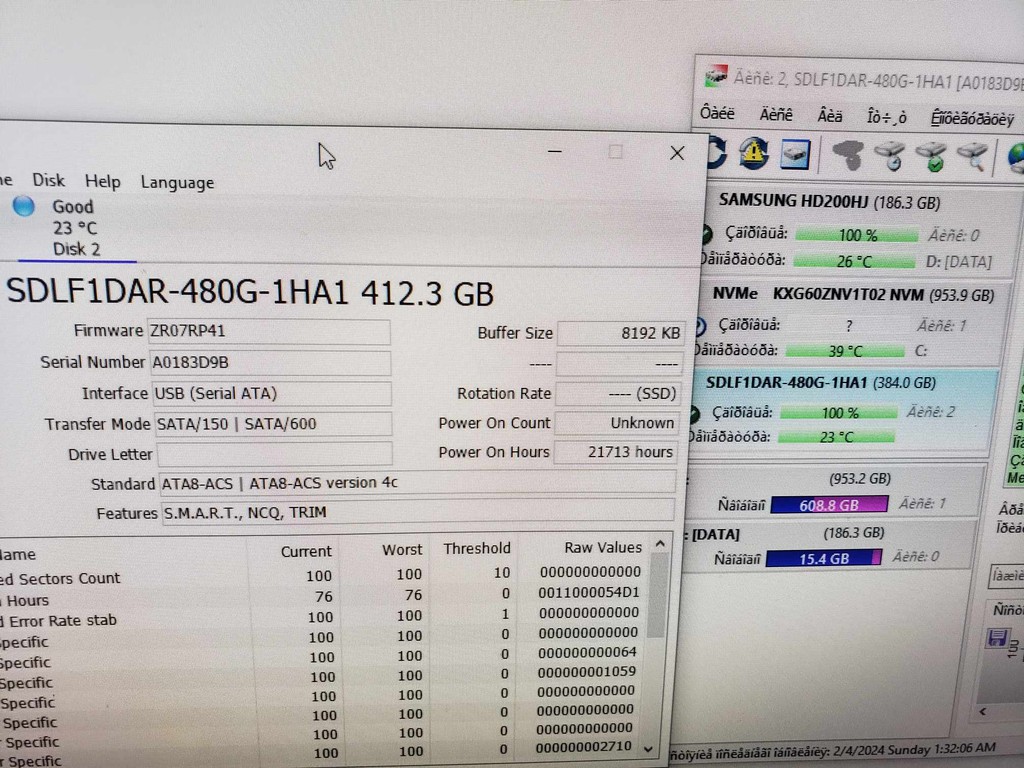The image size is (1024, 768).
Task: Click the SDLF1DAR 100 % health bar
Action: (839, 413)
